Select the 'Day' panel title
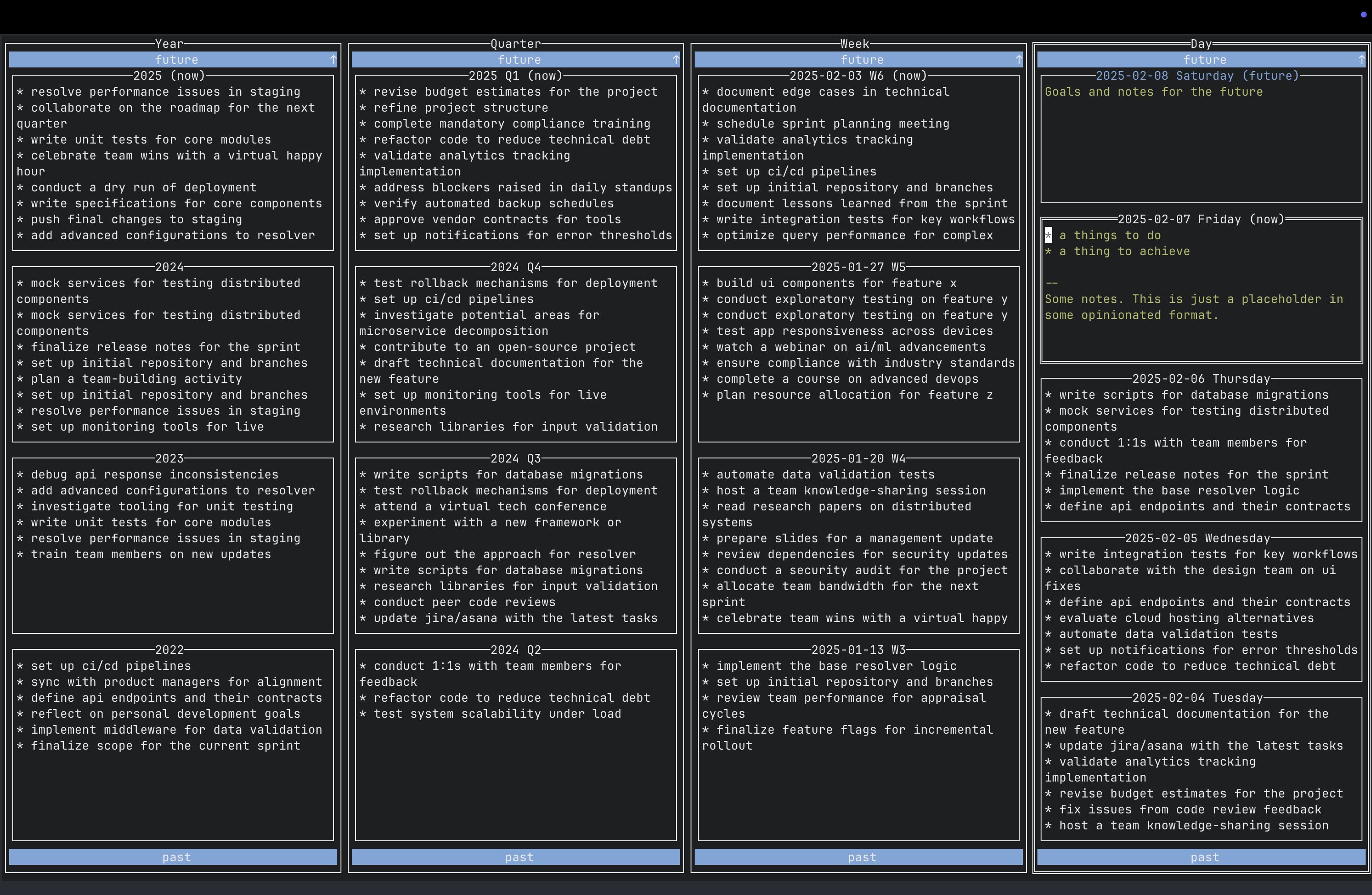 click(x=1202, y=43)
